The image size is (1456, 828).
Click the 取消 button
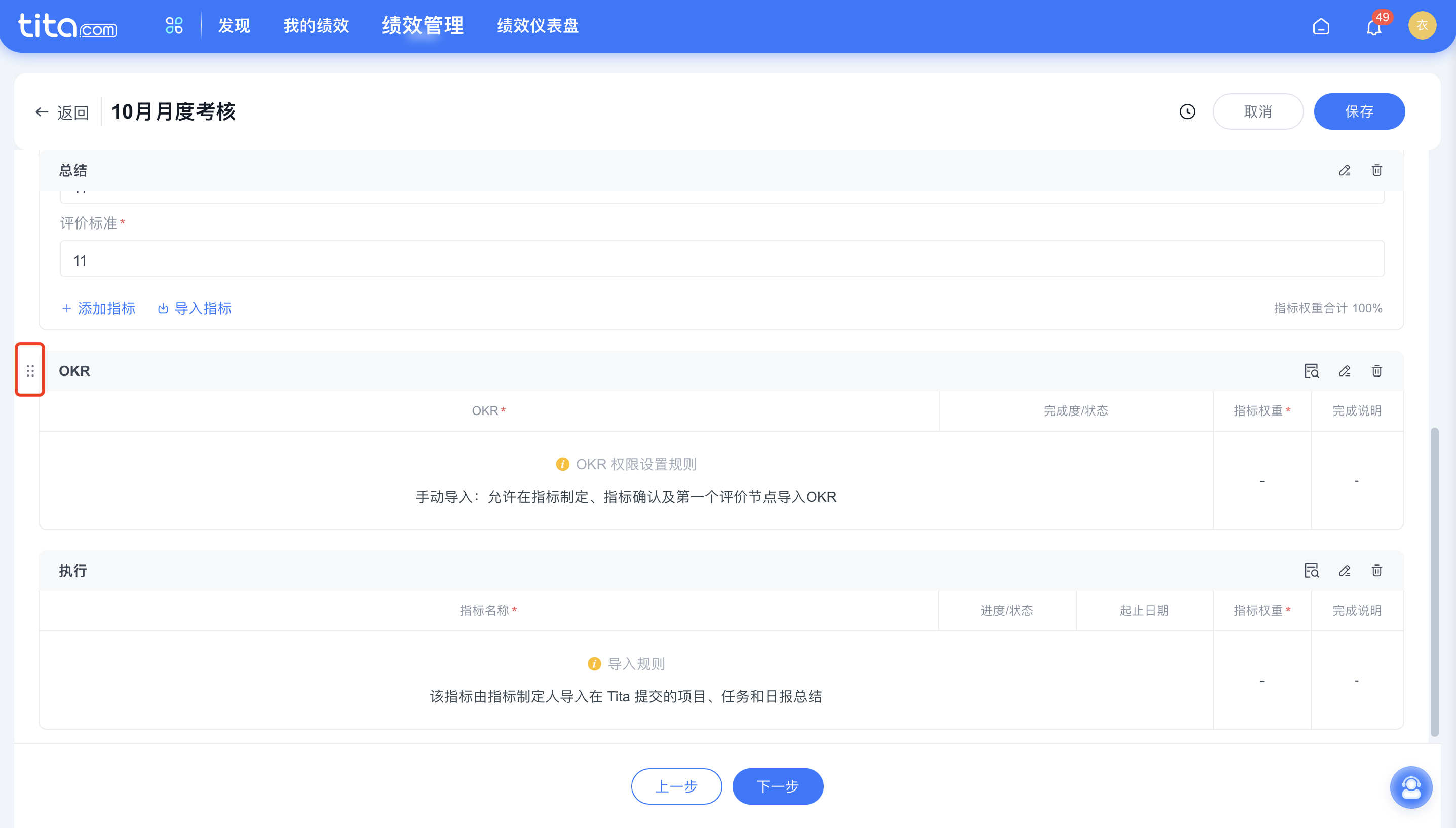coord(1257,111)
